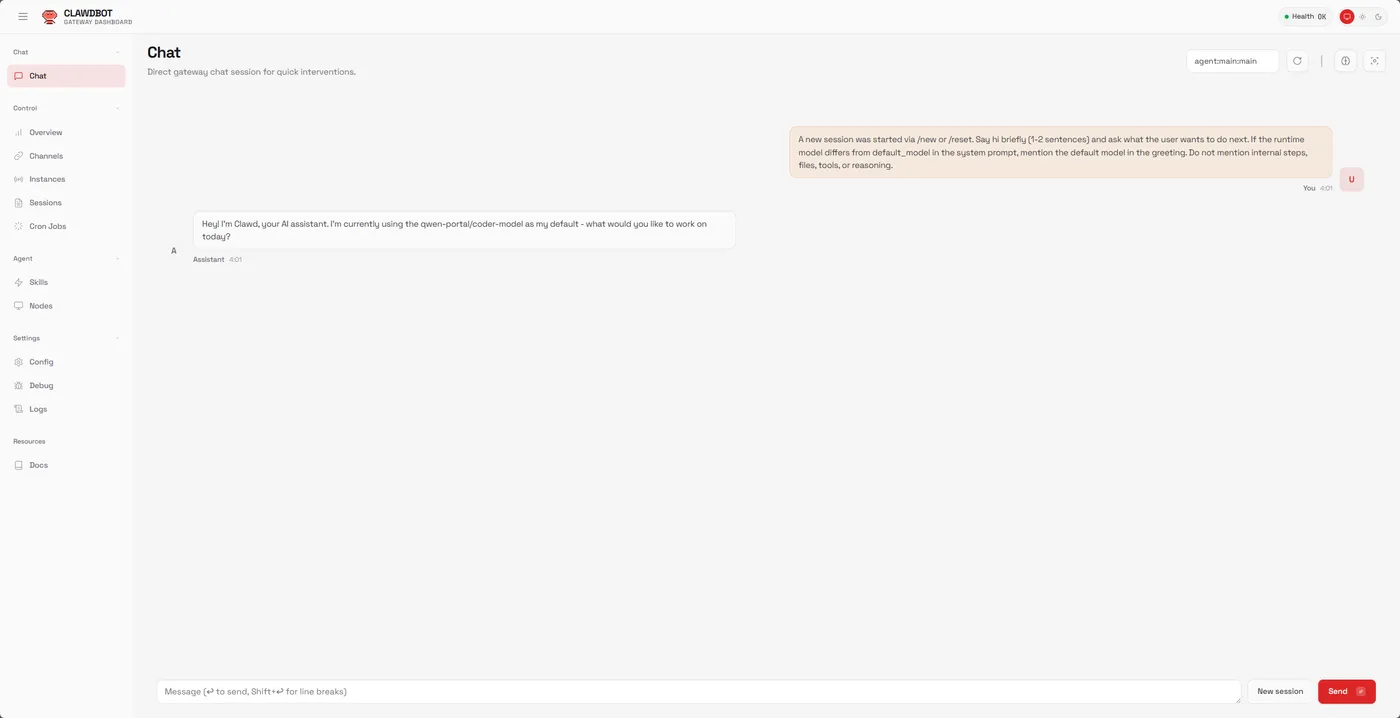
Task: Open Sessions via its document icon
Action: click(x=19, y=203)
